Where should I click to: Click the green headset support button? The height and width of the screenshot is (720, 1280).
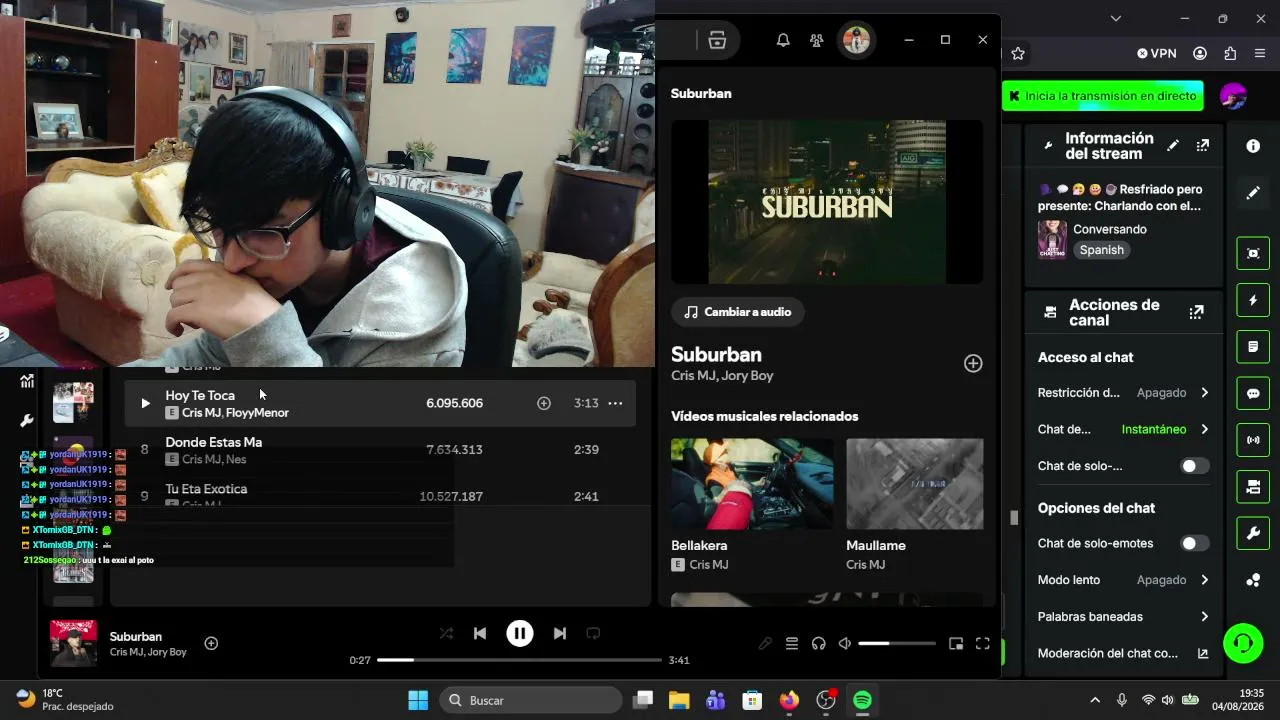[1243, 643]
